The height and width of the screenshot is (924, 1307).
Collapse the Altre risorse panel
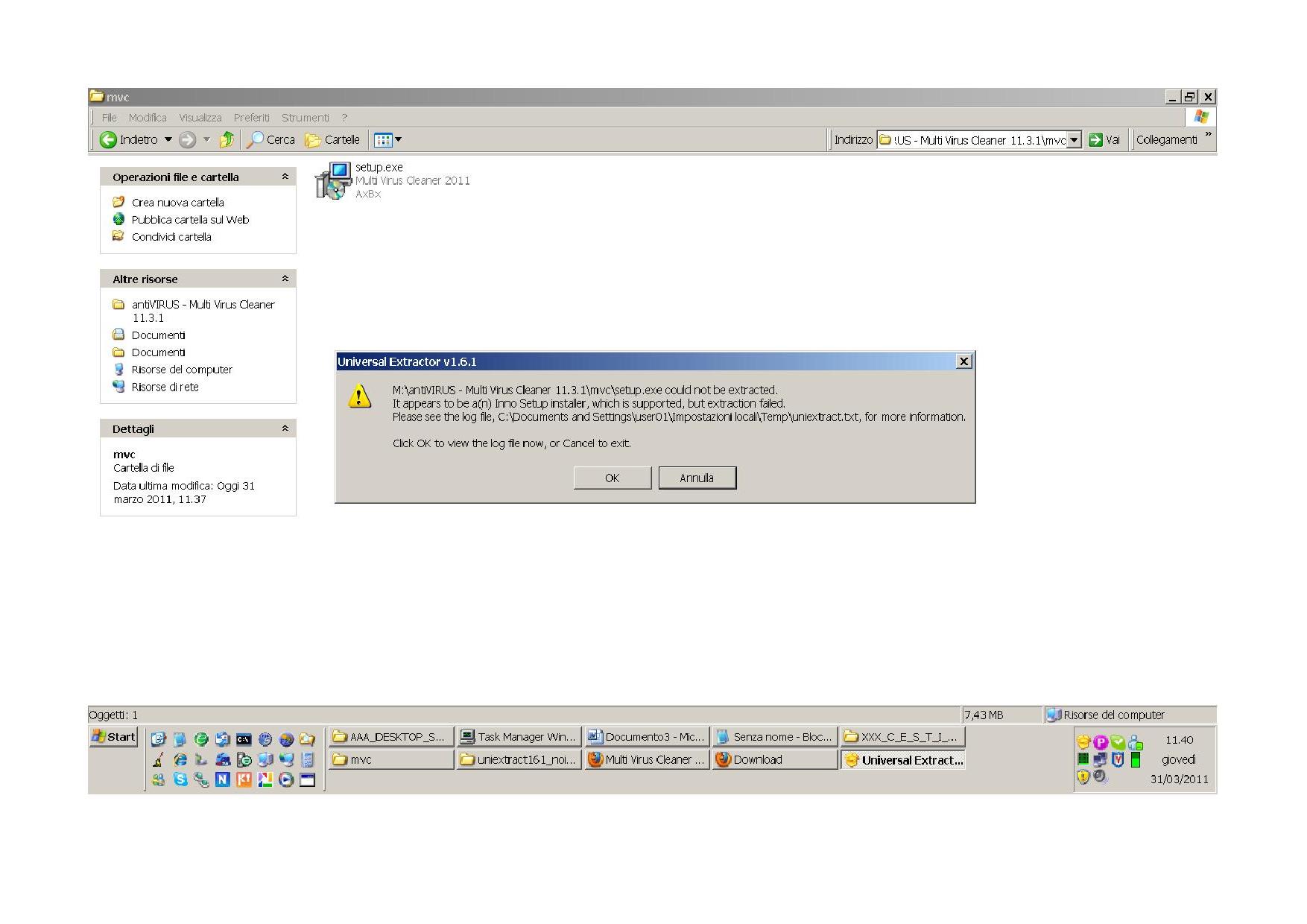285,279
